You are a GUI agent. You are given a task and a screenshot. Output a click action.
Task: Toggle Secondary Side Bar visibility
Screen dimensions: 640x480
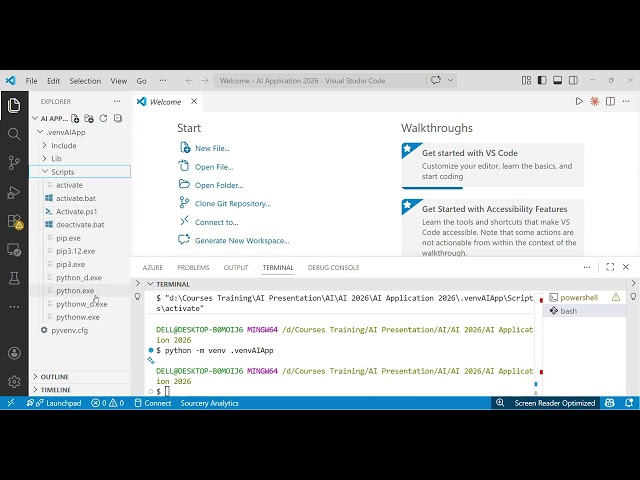tap(573, 80)
